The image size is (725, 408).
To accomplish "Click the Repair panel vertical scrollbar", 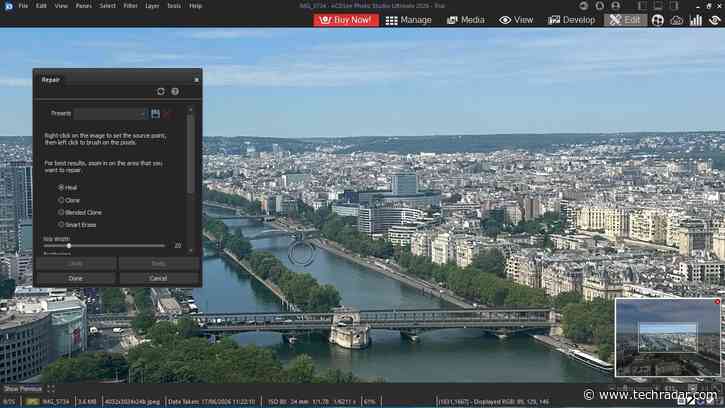I will pos(190,154).
